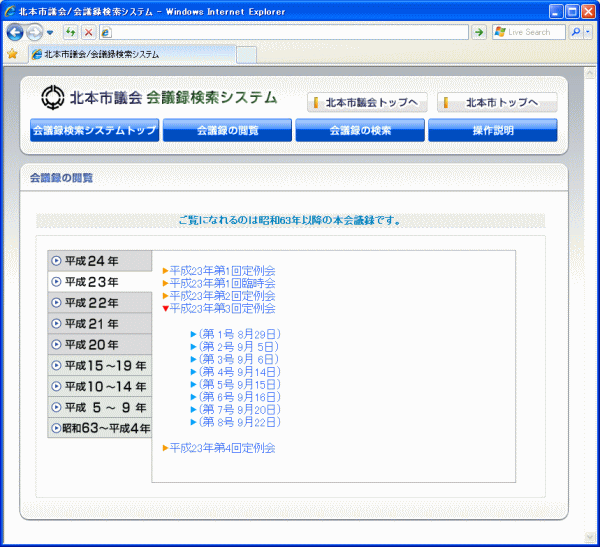Select the 平成20年 year tab
Screen dimensions: 600x547
[100, 345]
